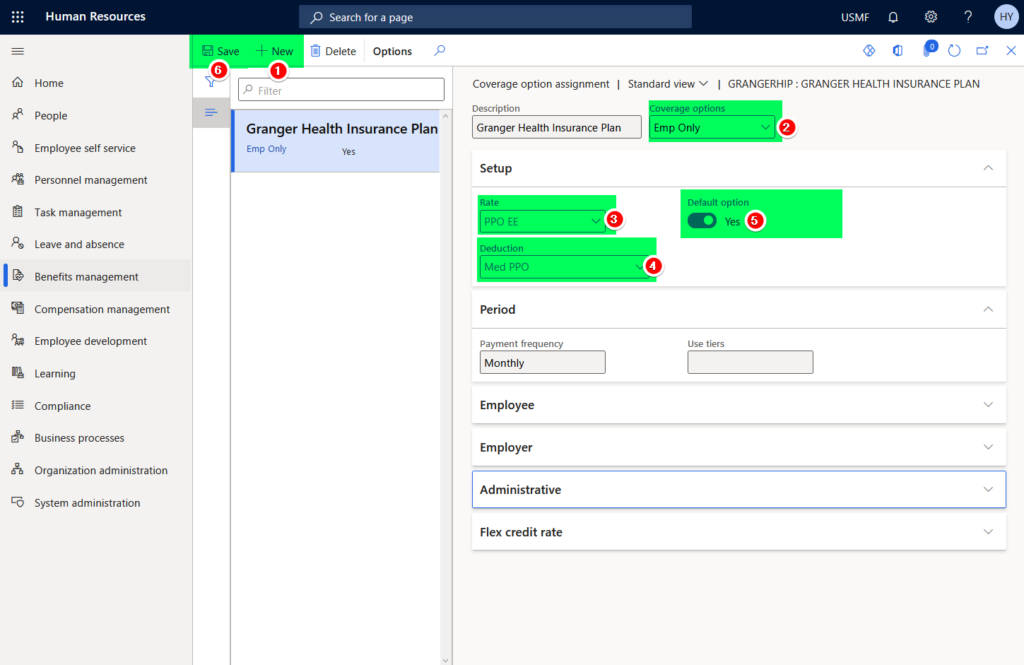
Task: Click the refresh page icon
Action: point(954,50)
